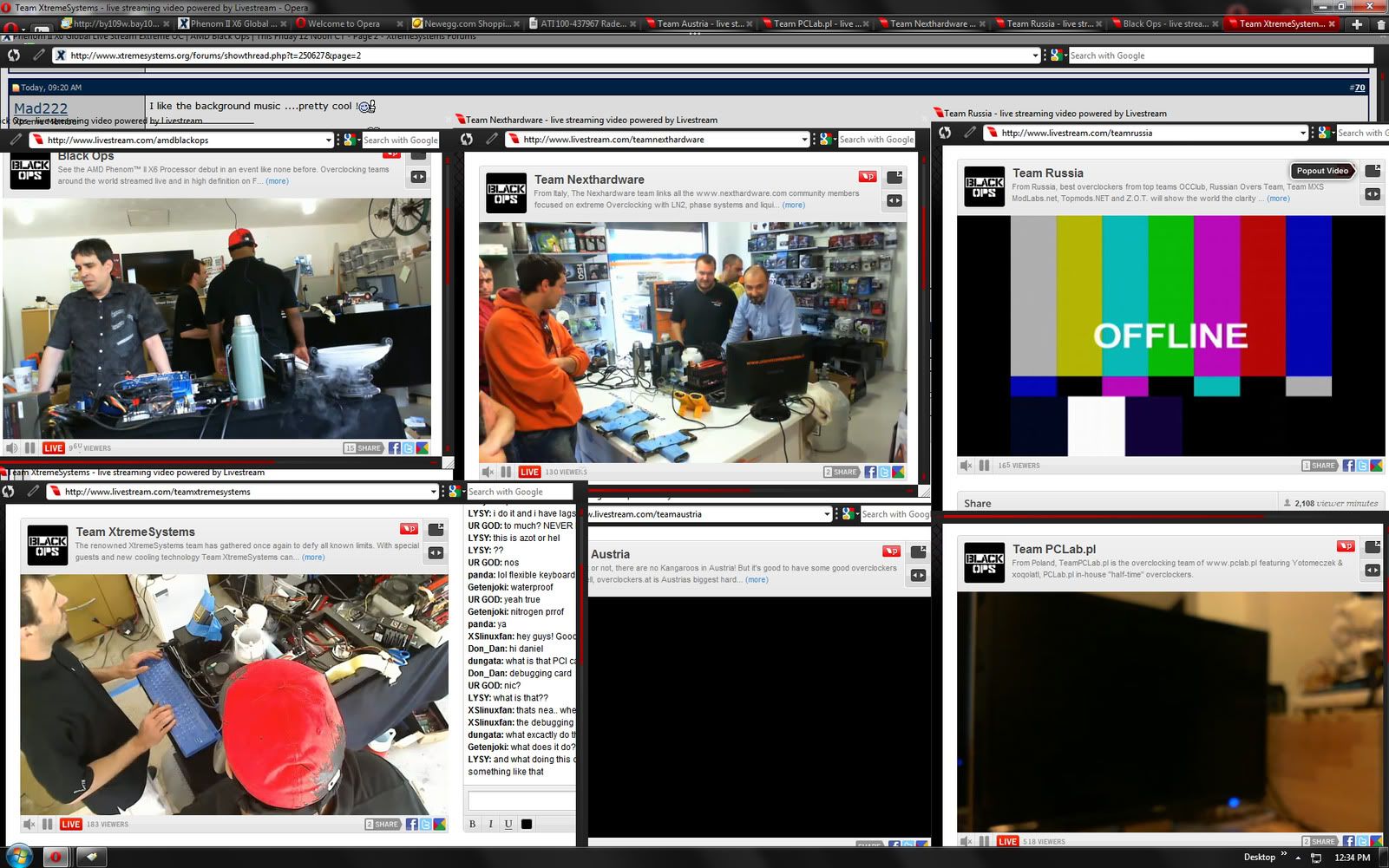Unmute the Team Nexthardware stream
The height and width of the screenshot is (868, 1389).
coord(488,472)
